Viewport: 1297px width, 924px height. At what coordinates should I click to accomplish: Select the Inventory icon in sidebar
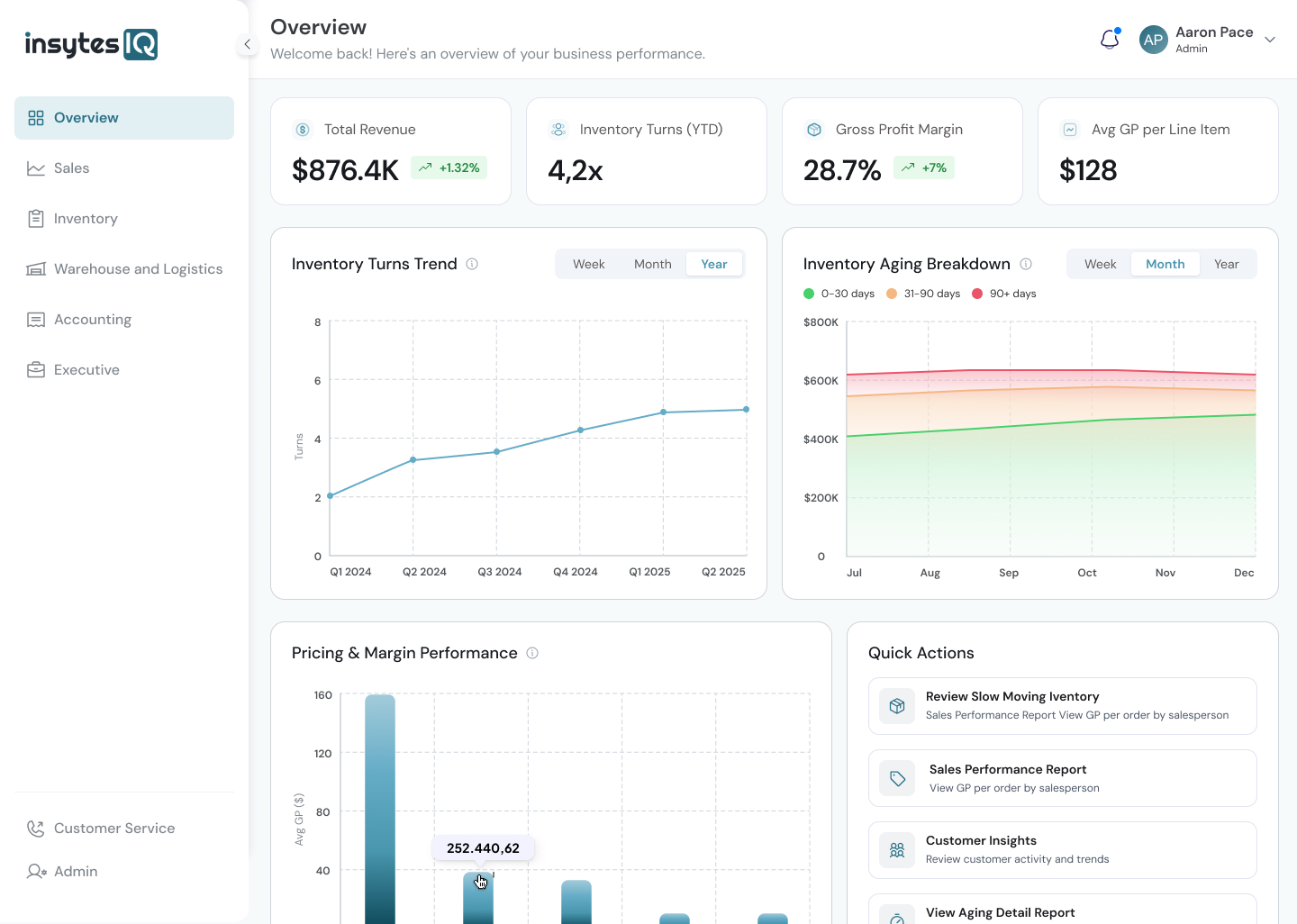(35, 218)
